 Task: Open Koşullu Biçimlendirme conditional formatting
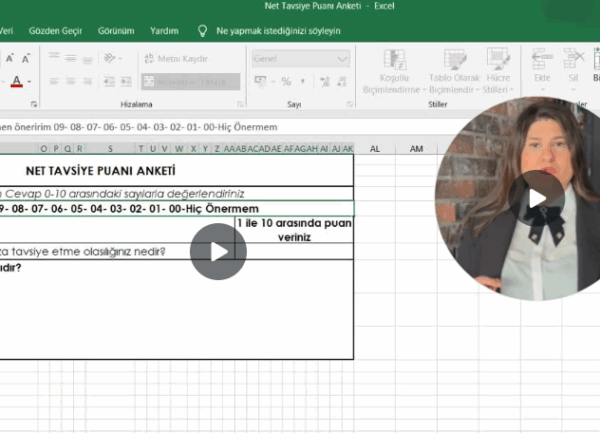[394, 72]
